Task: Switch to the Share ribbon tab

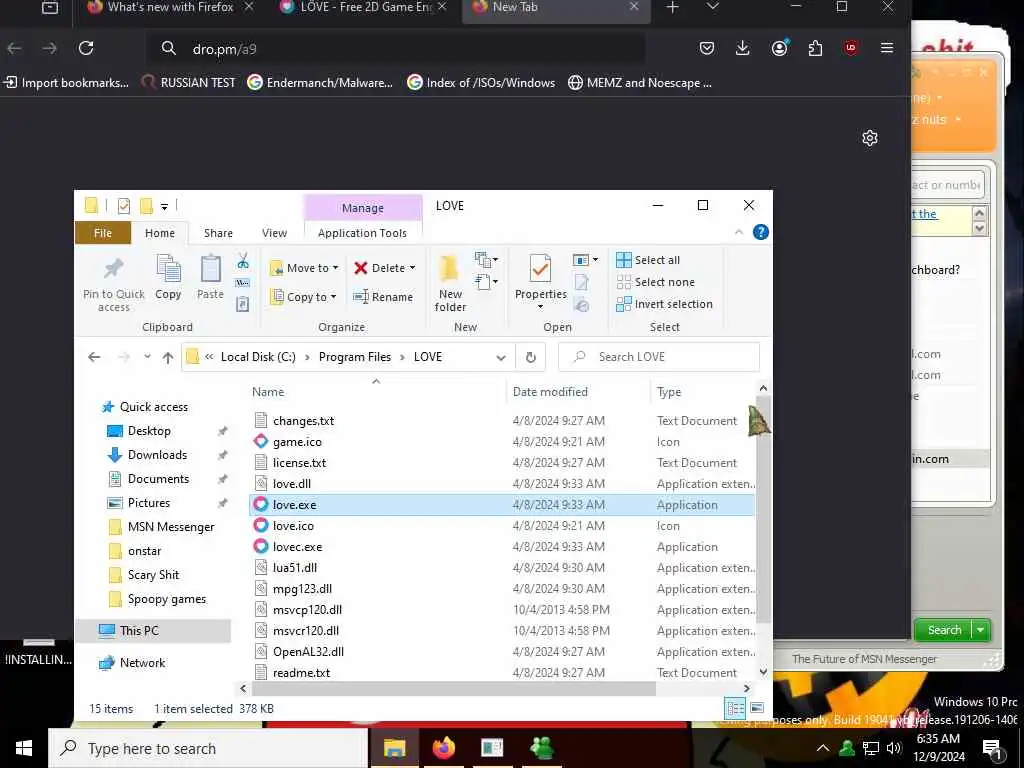Action: 218,233
